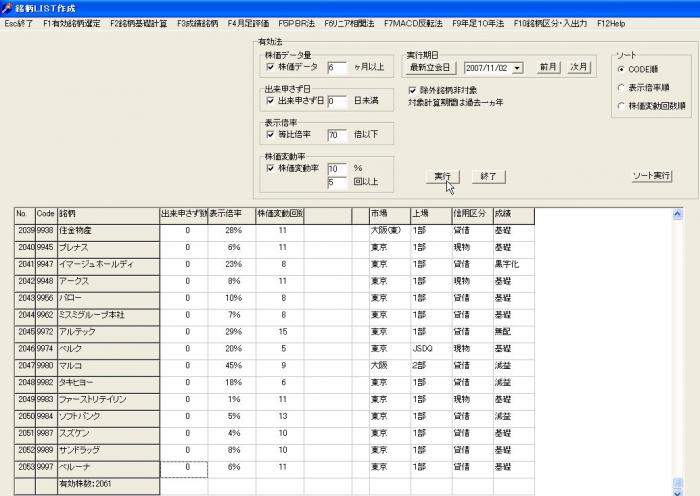This screenshot has height=496, width=700.
Task: Toggle the 株価データ checkbox
Action: [x=271, y=68]
